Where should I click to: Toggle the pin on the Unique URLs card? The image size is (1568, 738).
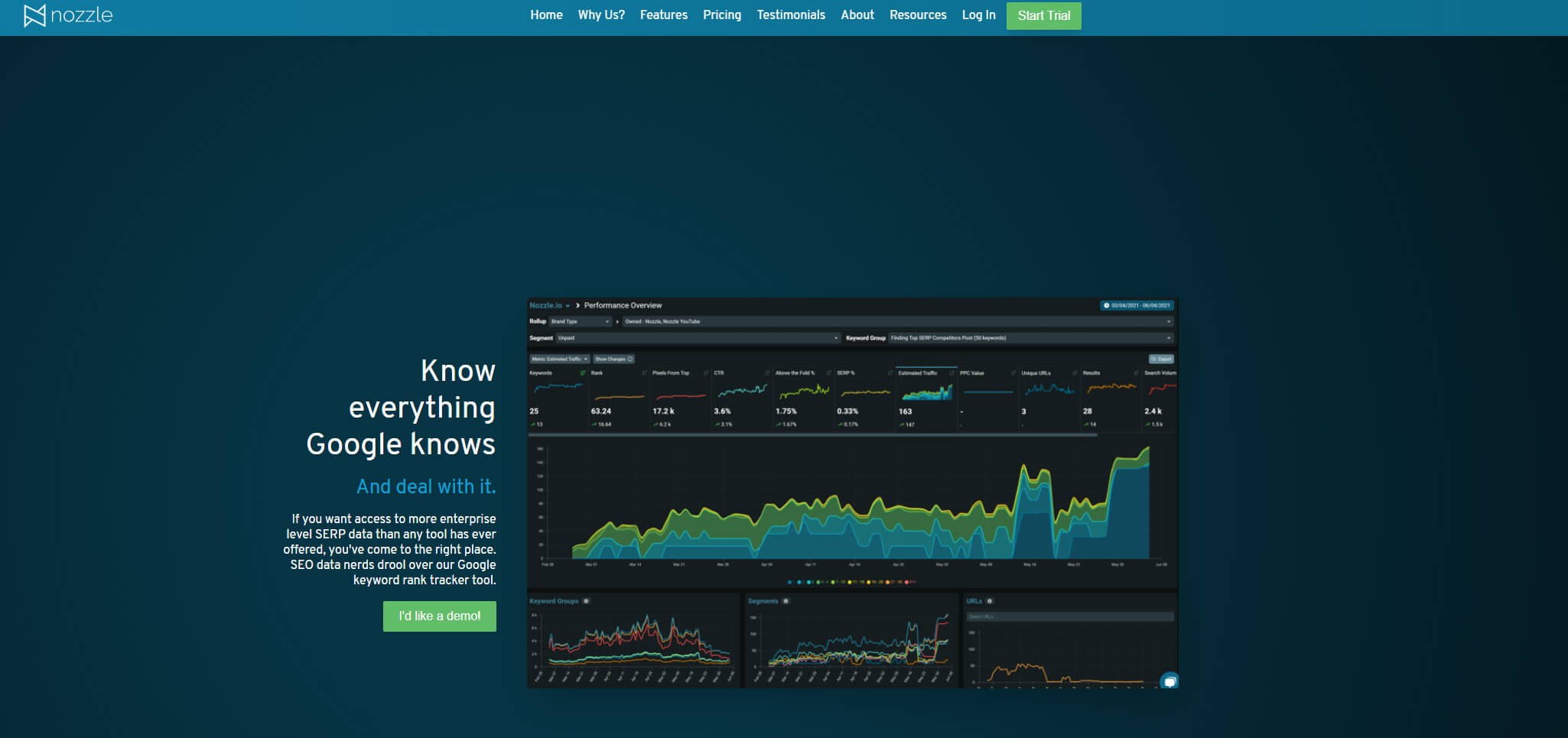pos(1075,373)
